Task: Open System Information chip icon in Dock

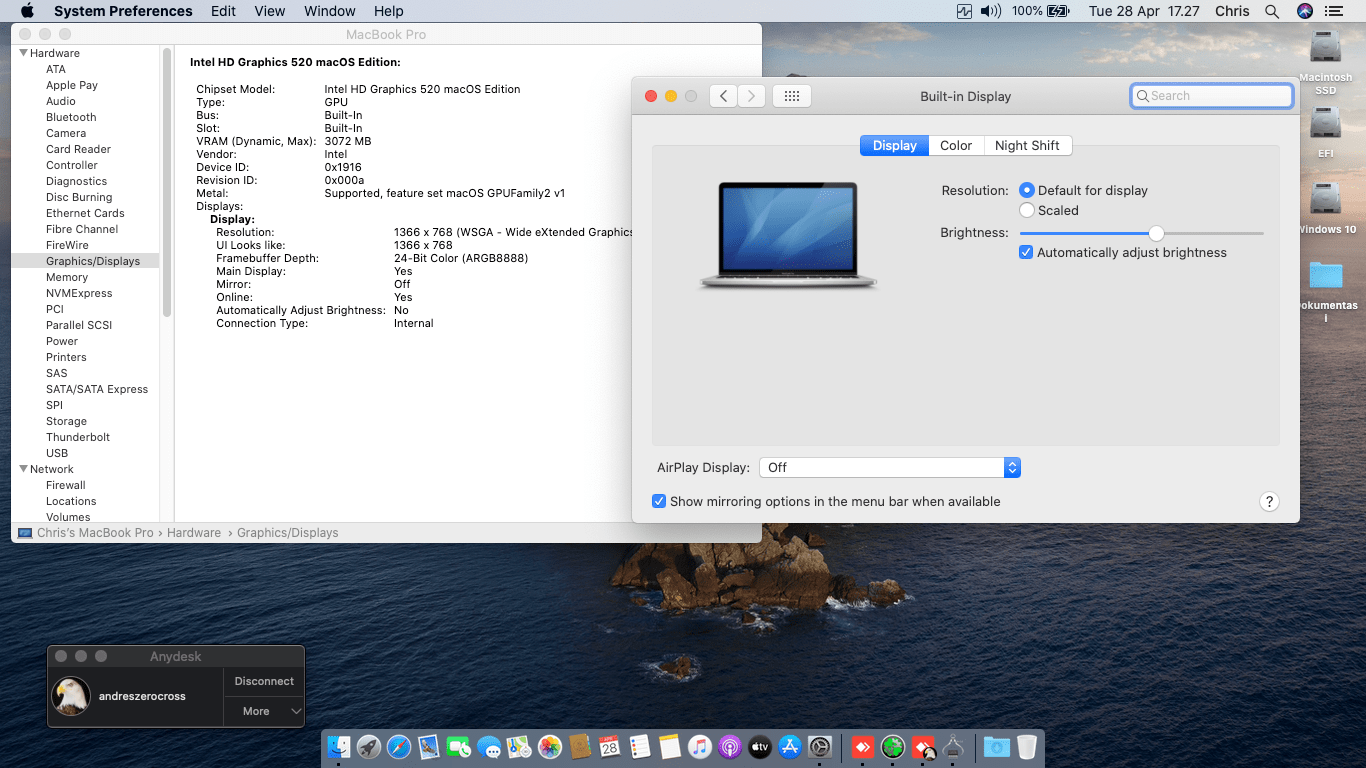Action: (953, 746)
